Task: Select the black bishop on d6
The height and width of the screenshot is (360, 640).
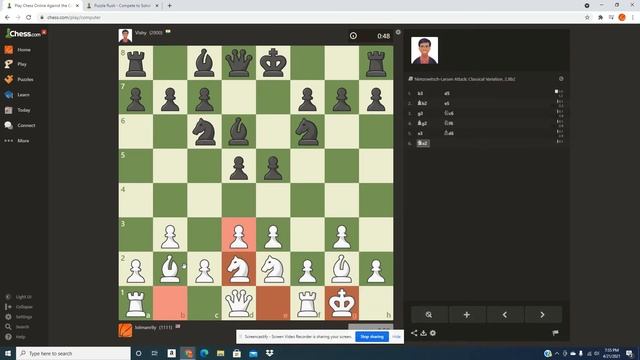Action: pos(239,131)
